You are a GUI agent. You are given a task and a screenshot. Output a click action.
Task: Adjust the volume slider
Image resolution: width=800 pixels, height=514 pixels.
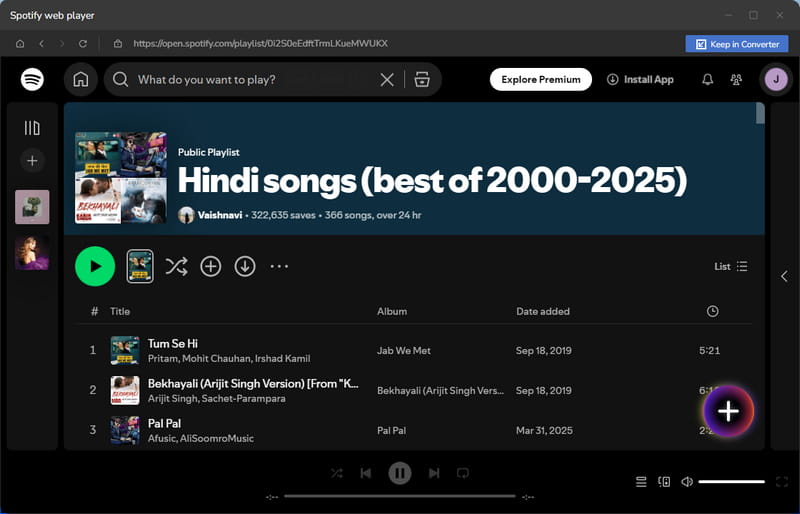pos(732,481)
